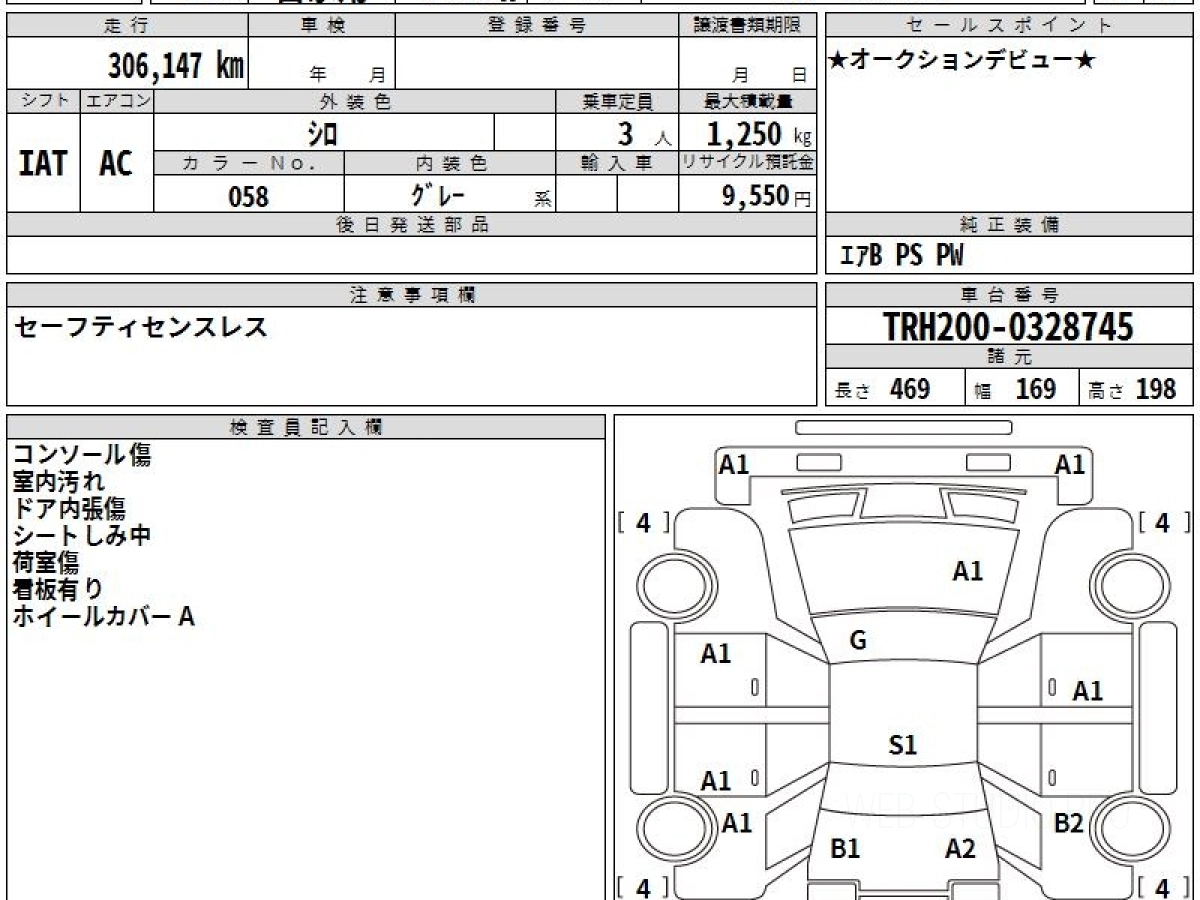The height and width of the screenshot is (900, 1200).
Task: Click the 内装色 header cell
Action: click(x=450, y=163)
